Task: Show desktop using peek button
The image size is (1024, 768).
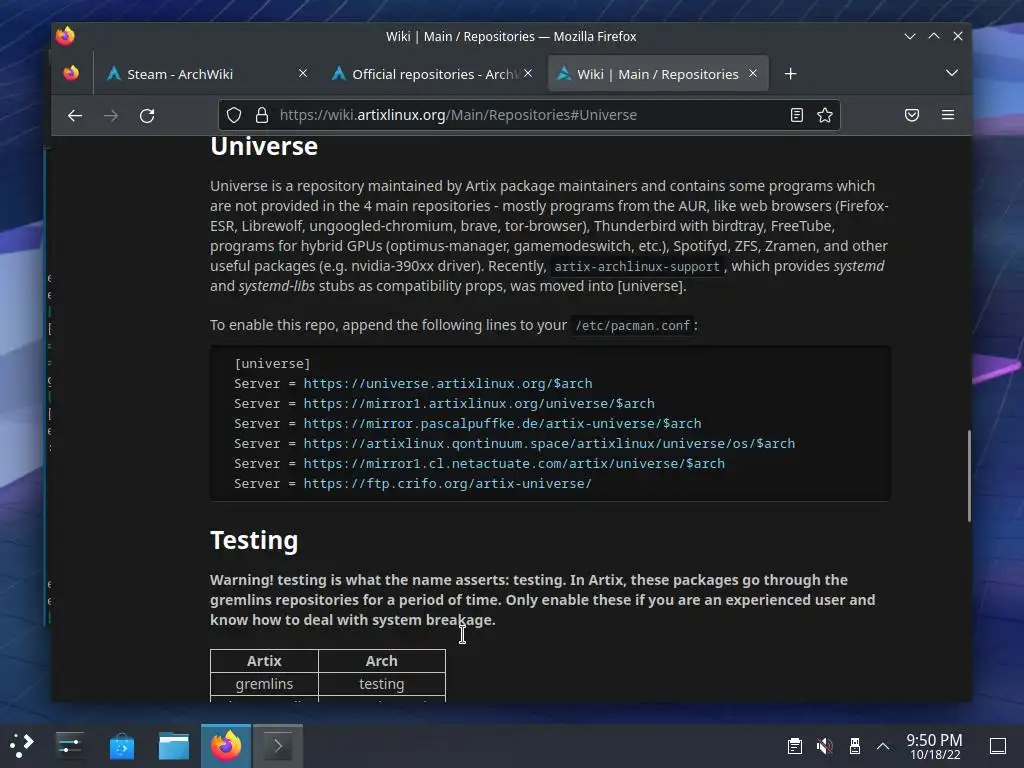Action: coord(998,746)
